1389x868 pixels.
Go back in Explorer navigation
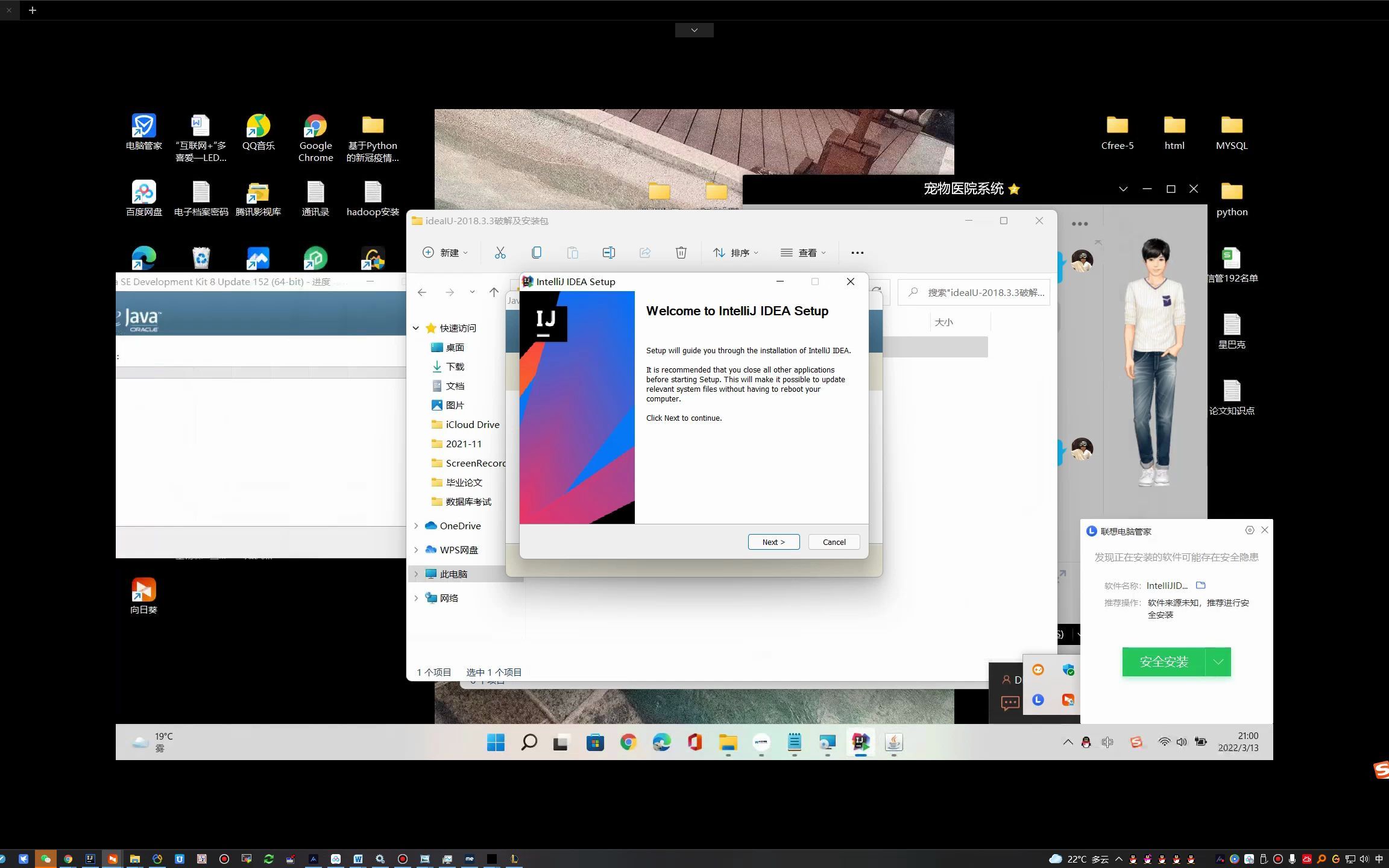422,292
